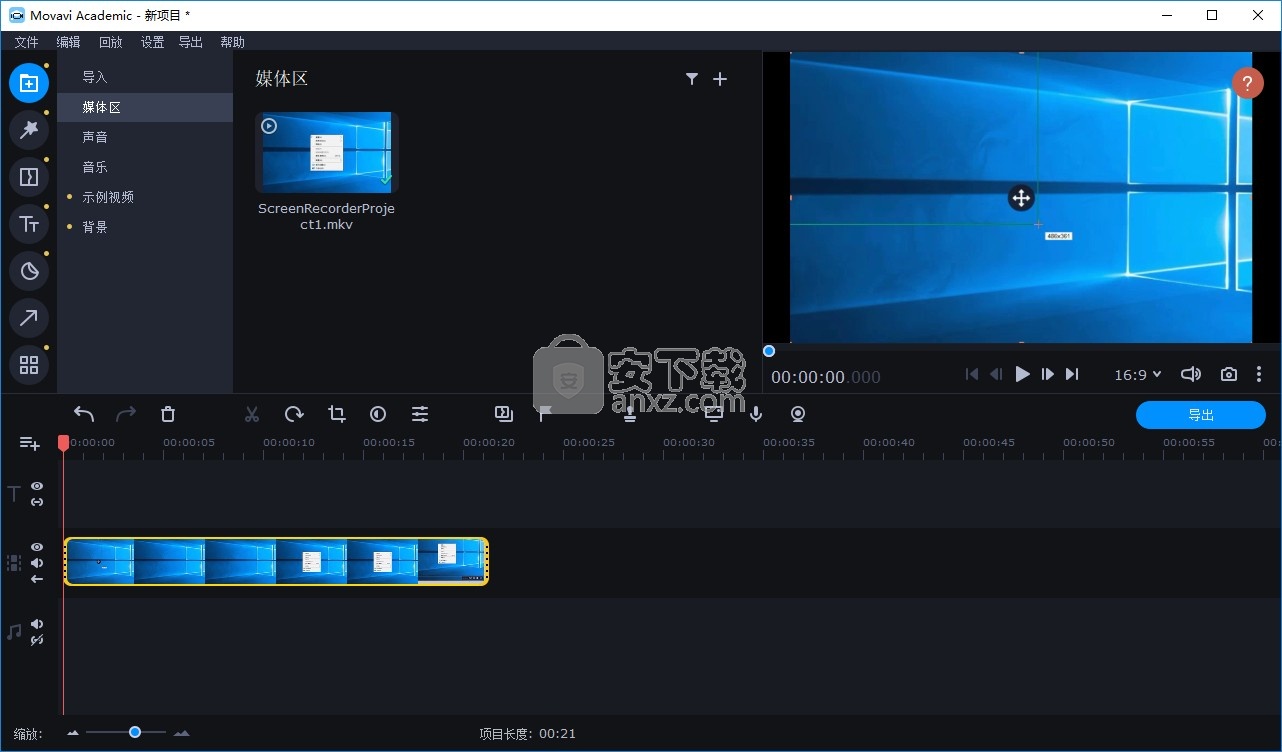The width and height of the screenshot is (1282, 752).
Task: Toggle visibility of the video track
Action: [x=37, y=547]
